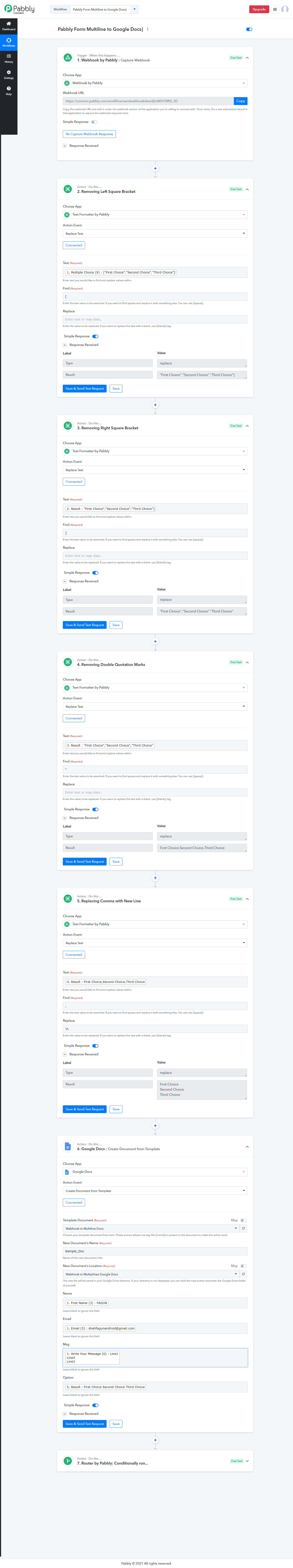The image size is (293, 1568).
Task: Click step 5 Text Formatter icon
Action: [68, 898]
